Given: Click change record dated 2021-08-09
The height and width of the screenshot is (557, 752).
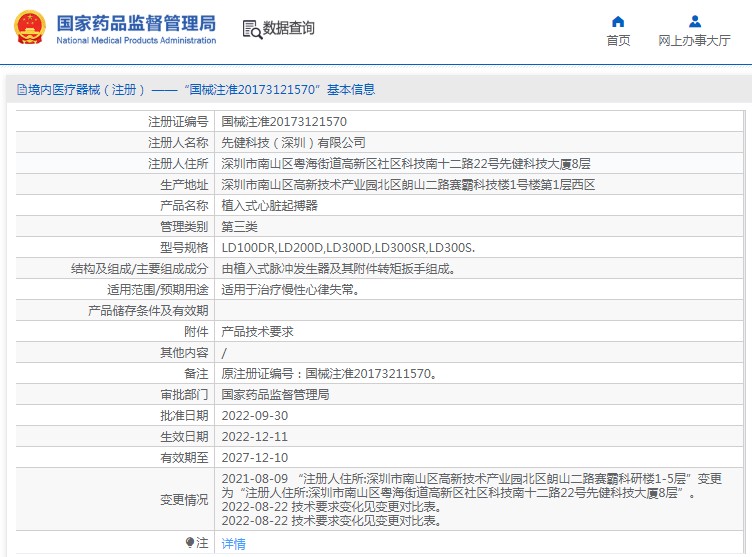Looking at the screenshot, I should click(471, 486).
